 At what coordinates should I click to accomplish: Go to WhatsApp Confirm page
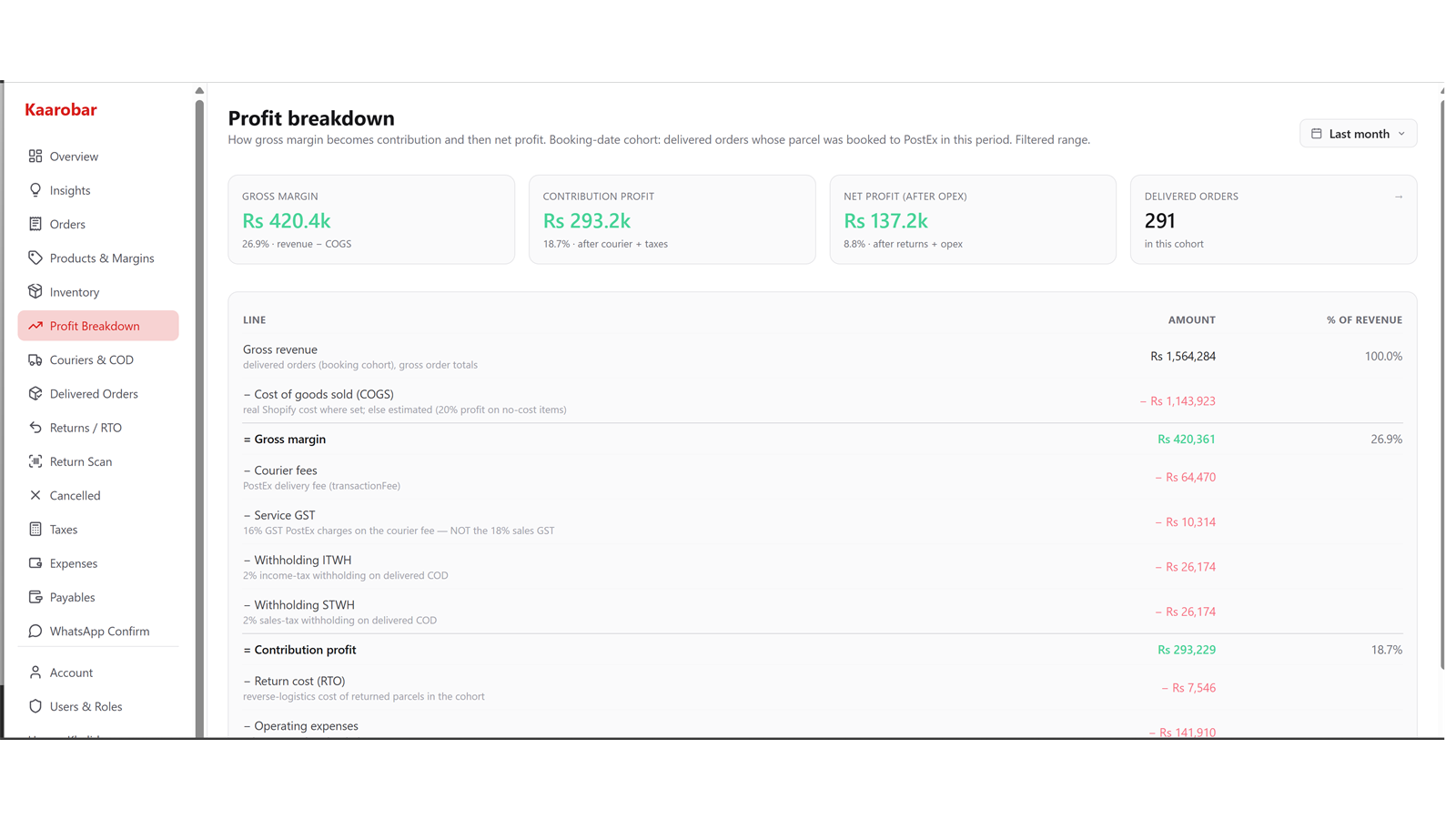coord(98,631)
